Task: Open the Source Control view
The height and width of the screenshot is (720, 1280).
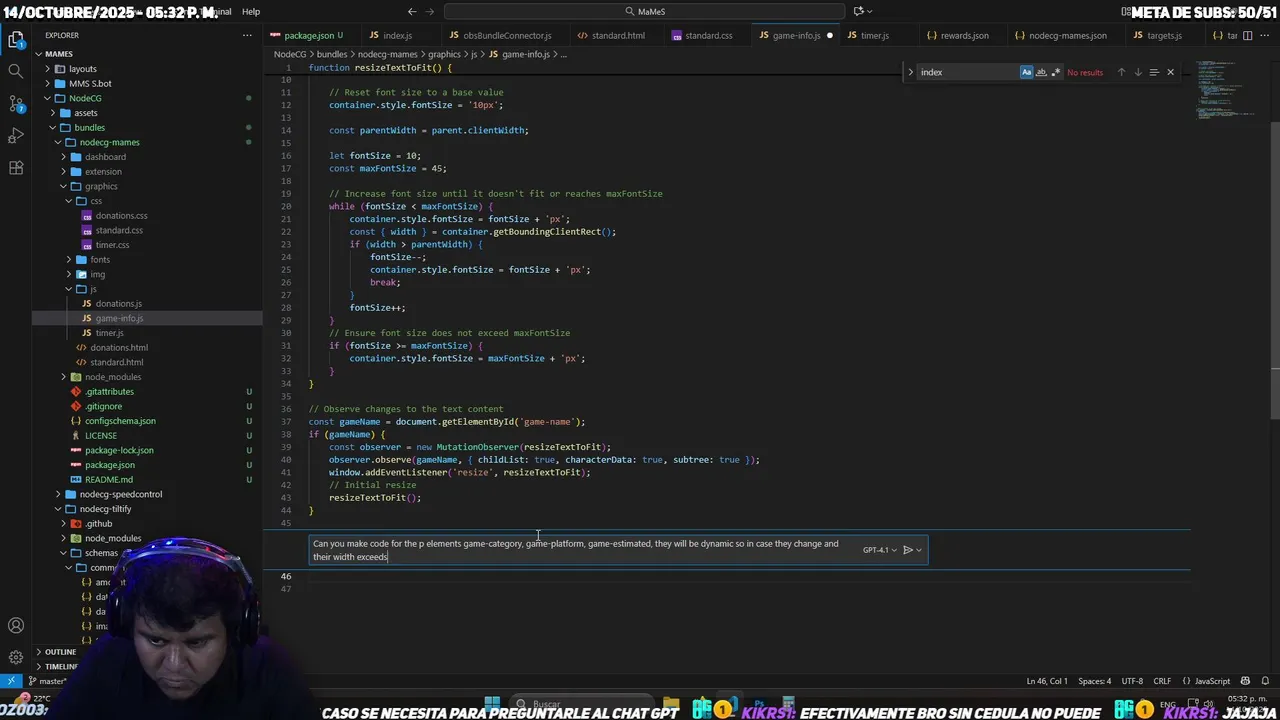Action: [x=16, y=104]
